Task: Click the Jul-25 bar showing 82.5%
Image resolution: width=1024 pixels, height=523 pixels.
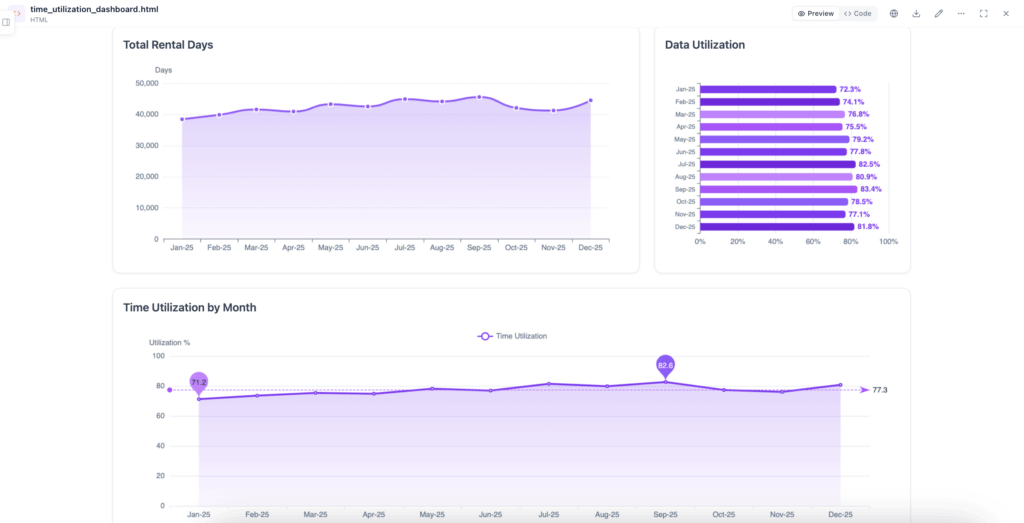Action: click(x=777, y=165)
